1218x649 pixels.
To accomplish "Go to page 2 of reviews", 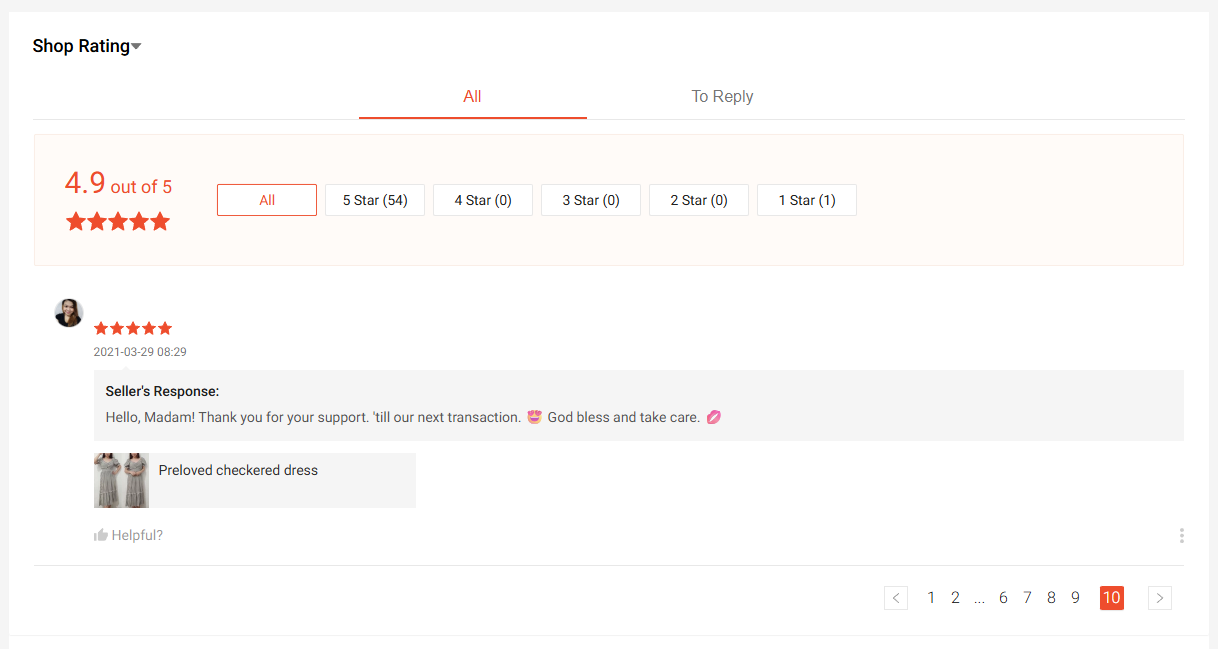I will pos(955,598).
